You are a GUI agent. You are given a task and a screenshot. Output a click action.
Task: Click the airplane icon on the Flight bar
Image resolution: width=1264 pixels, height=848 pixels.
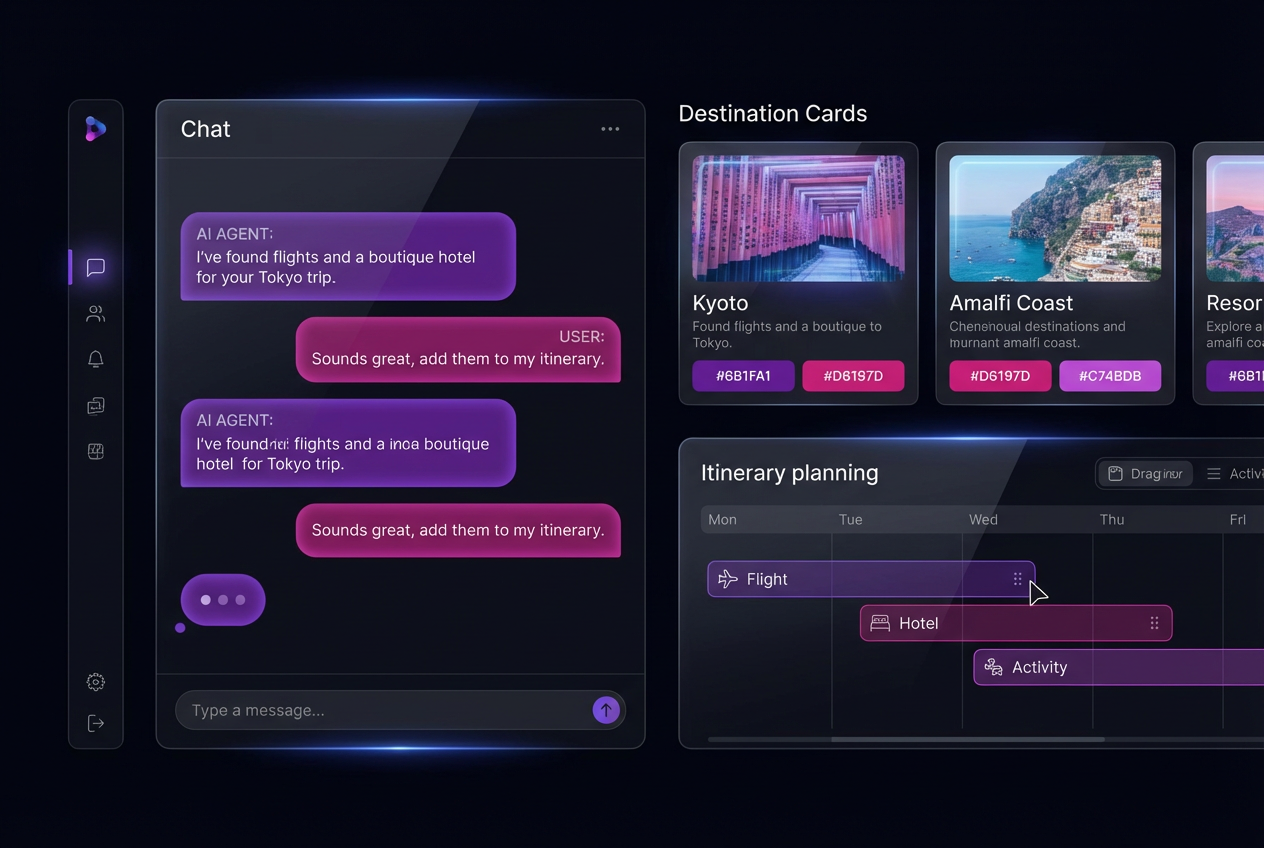click(728, 579)
